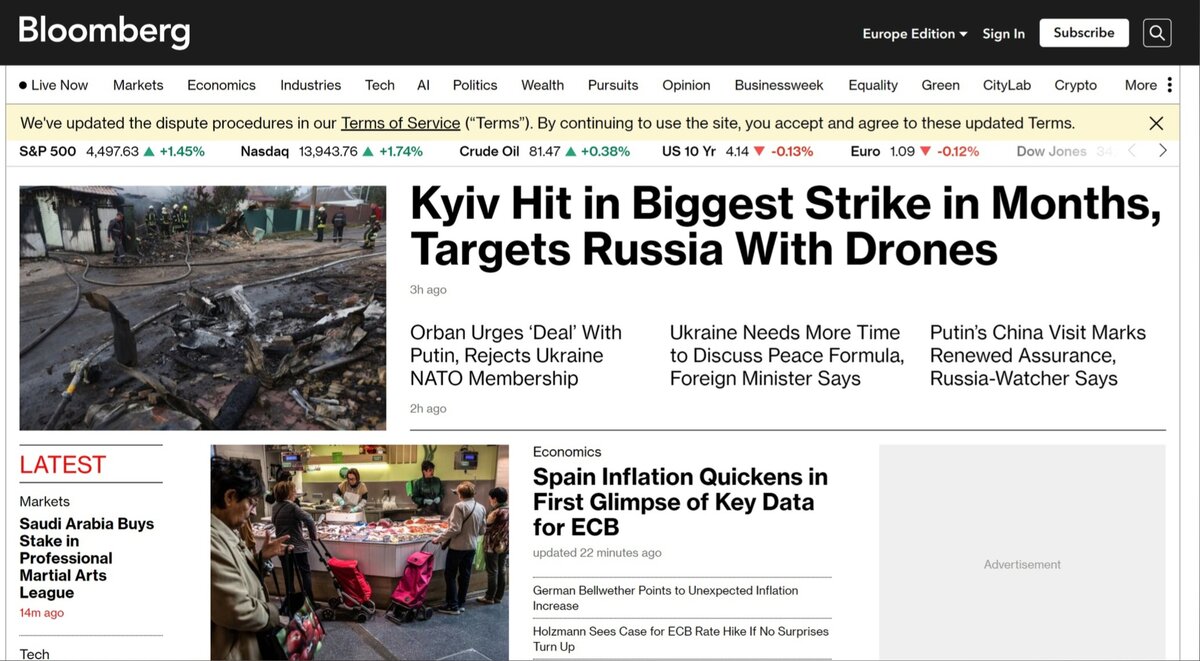Click the Crude Oil ticker quote

pos(544,151)
